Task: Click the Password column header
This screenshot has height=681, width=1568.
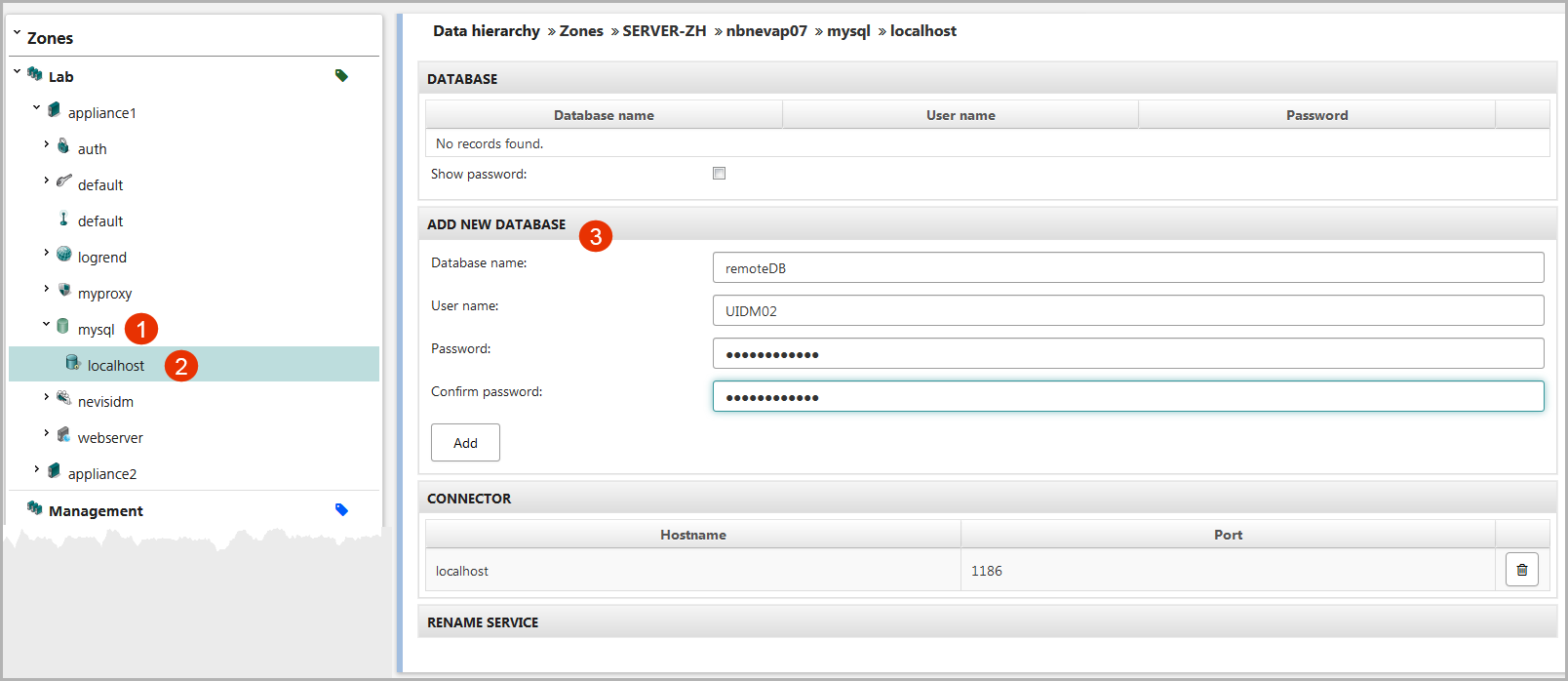Action: click(x=1316, y=115)
